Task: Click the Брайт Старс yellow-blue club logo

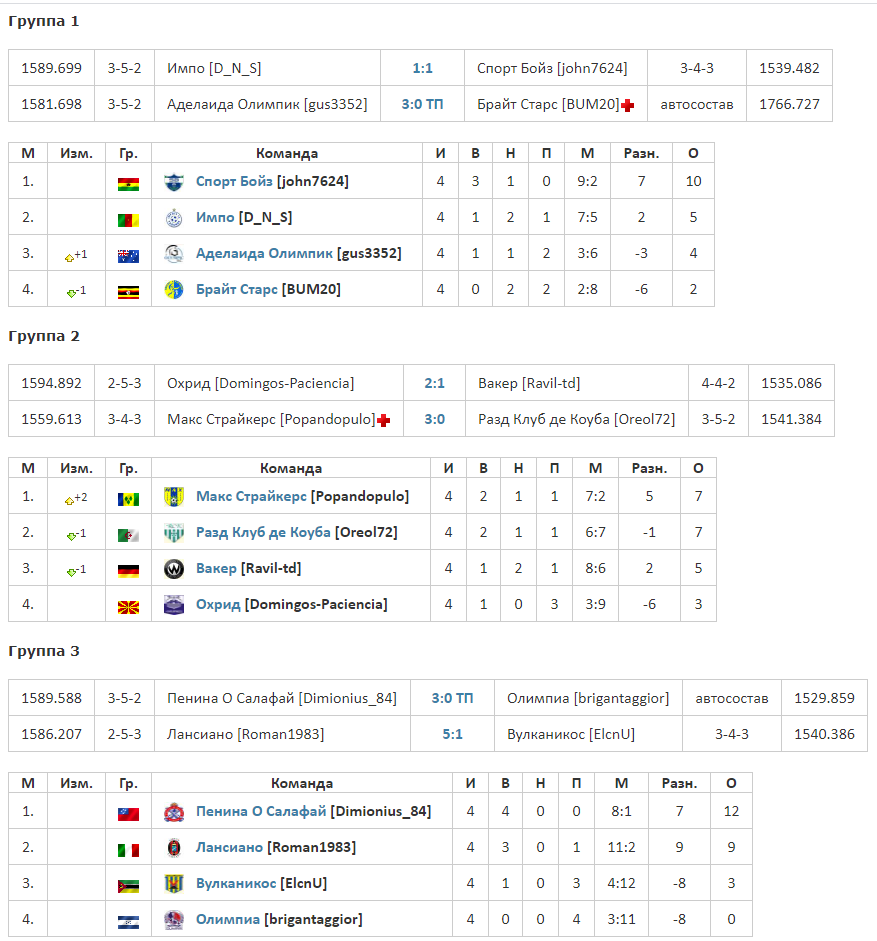Action: click(174, 290)
